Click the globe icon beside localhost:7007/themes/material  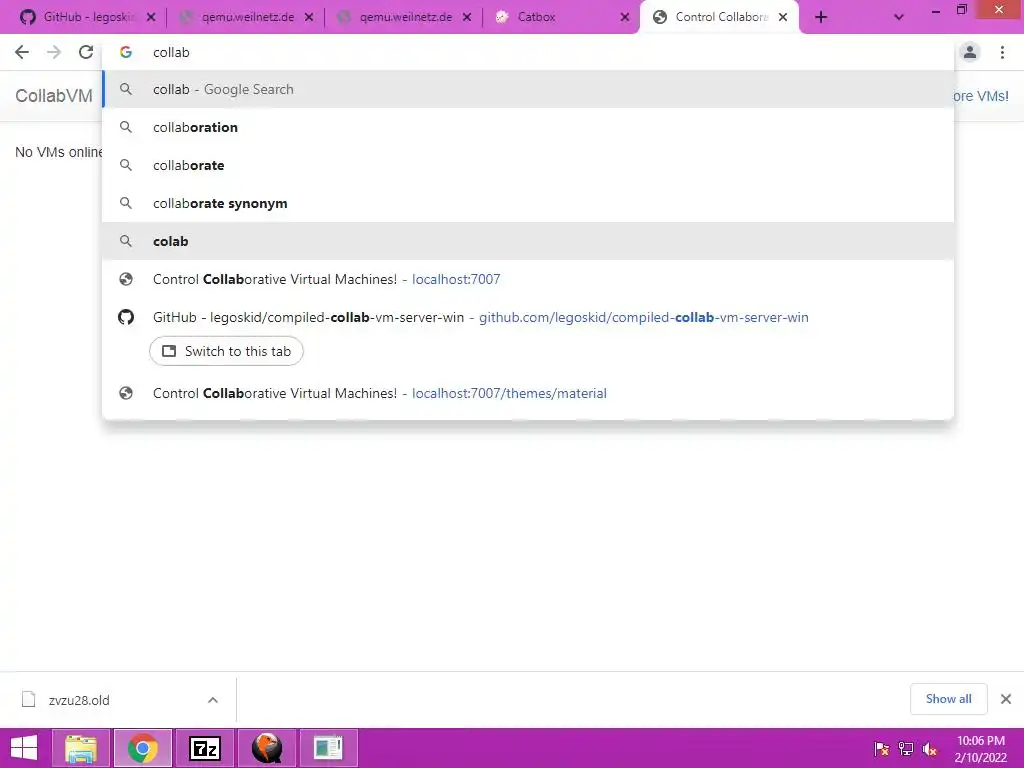coord(126,393)
